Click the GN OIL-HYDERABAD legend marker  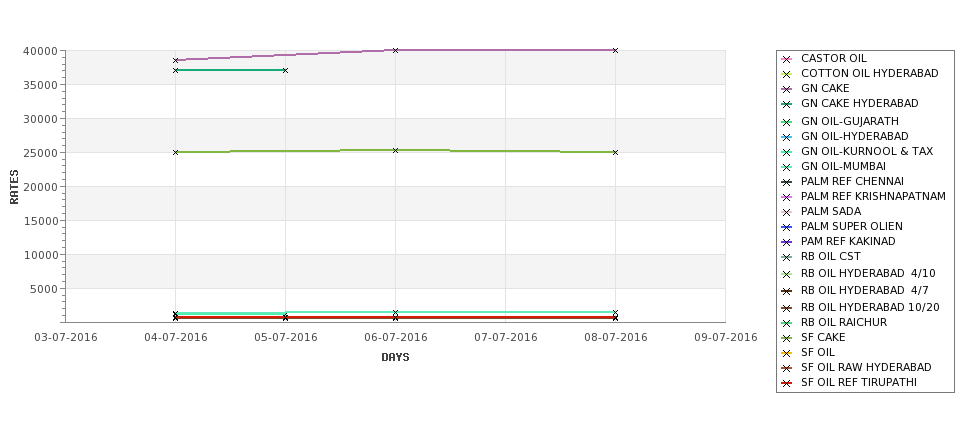786,137
